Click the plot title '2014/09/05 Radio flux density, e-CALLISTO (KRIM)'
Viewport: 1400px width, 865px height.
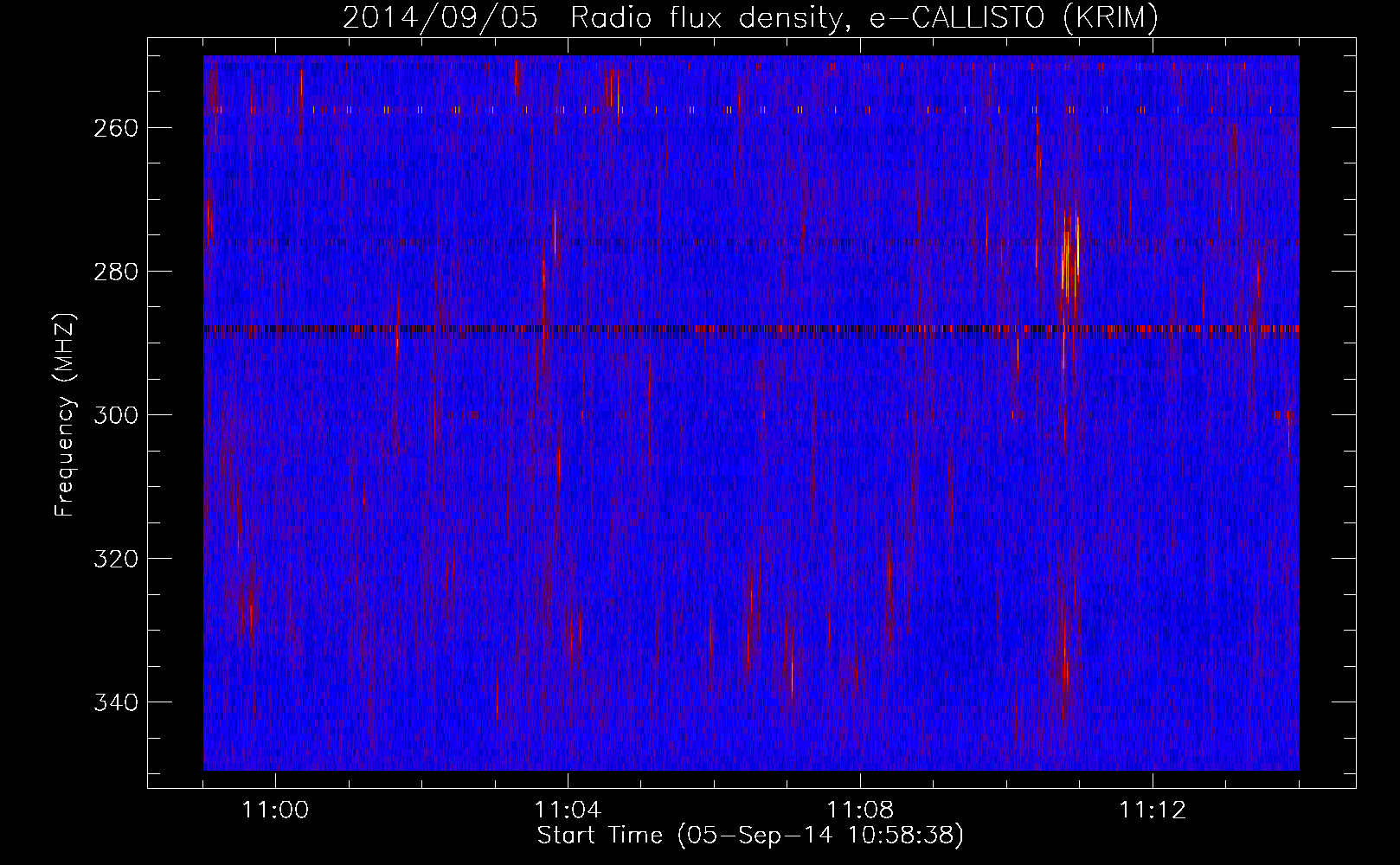pos(750,18)
